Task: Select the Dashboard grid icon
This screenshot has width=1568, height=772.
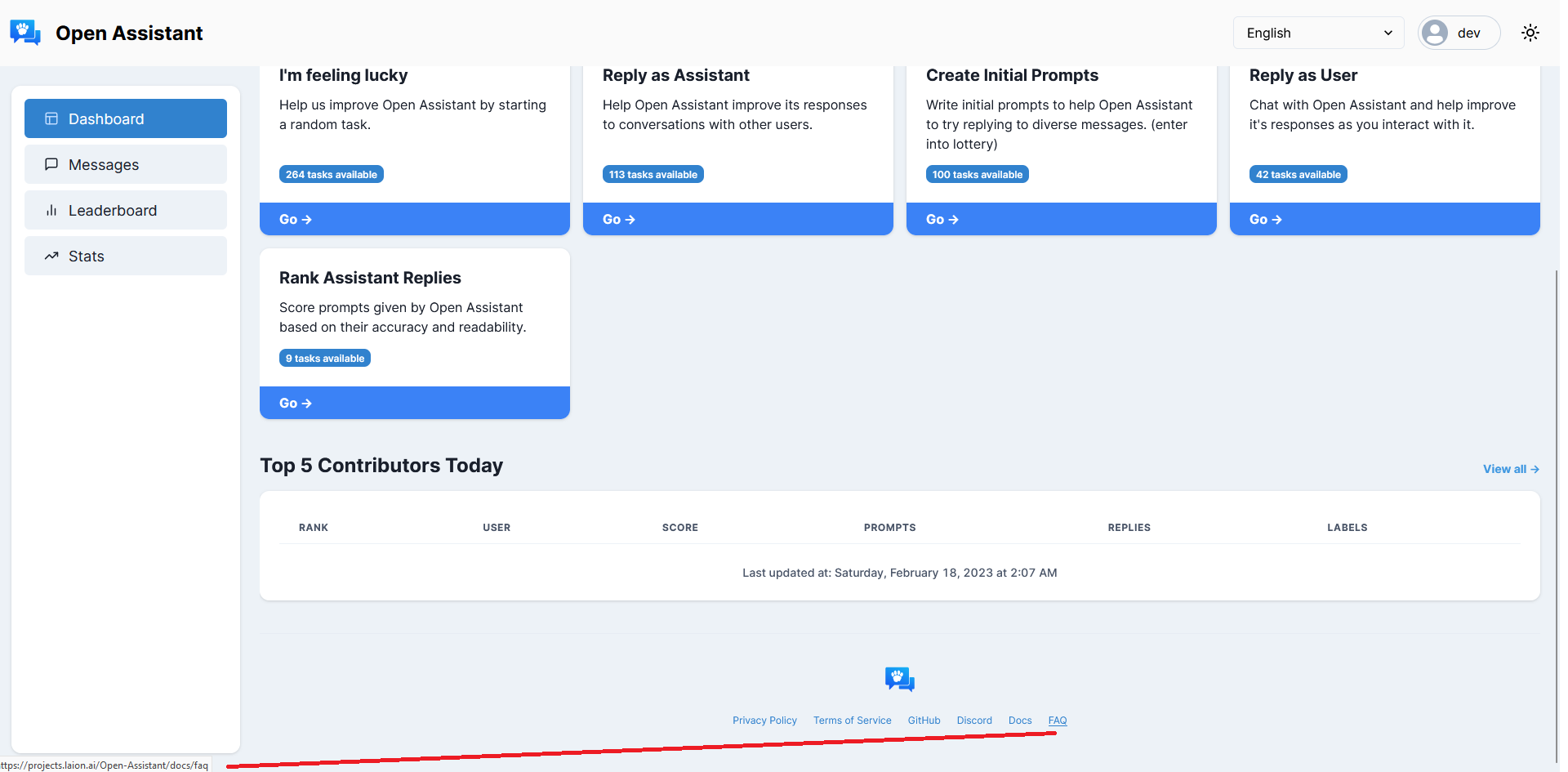Action: pyautogui.click(x=51, y=118)
